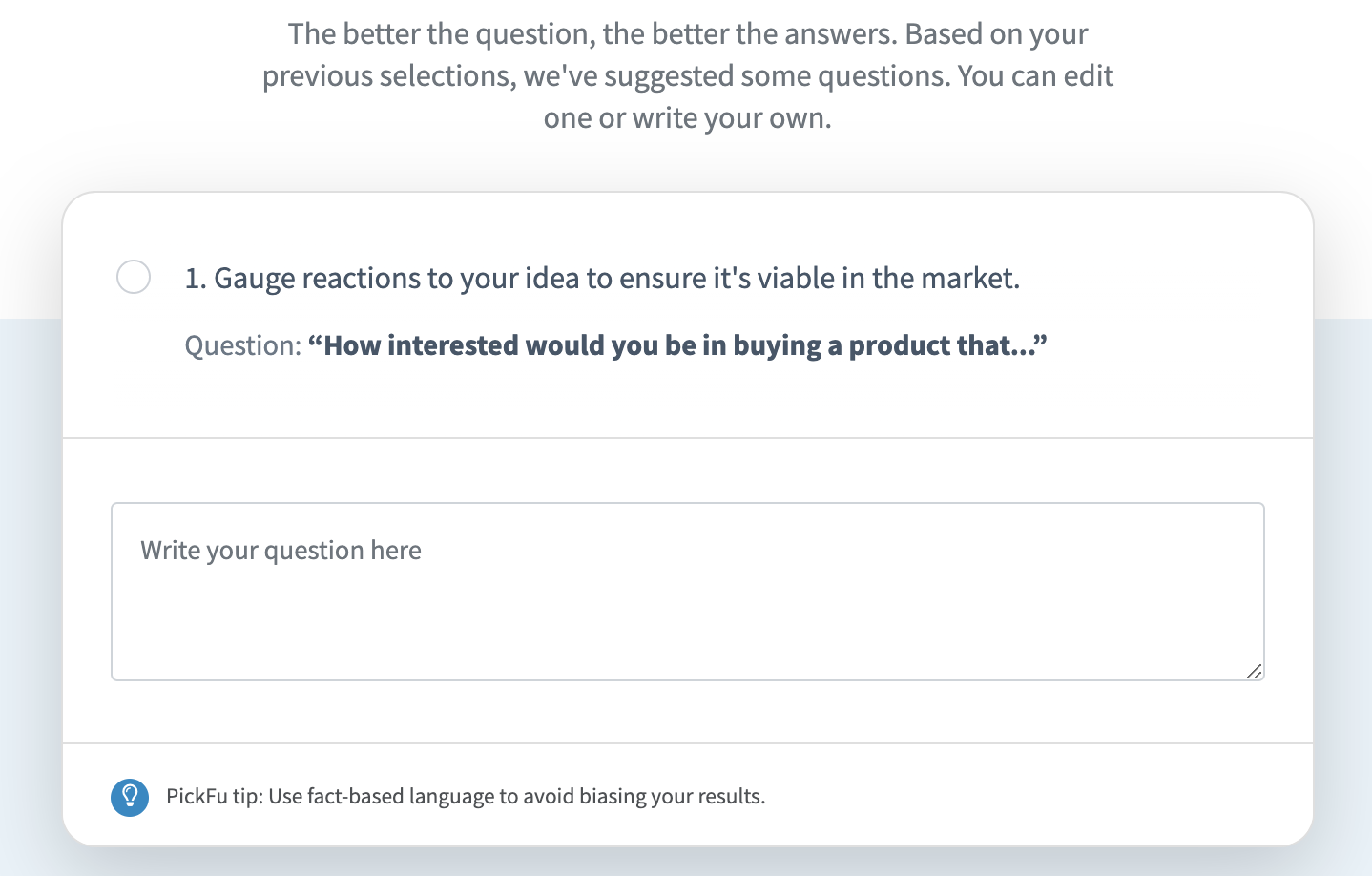Click the blue lightbulb tip icon
The width and height of the screenshot is (1372, 876).
click(x=130, y=797)
